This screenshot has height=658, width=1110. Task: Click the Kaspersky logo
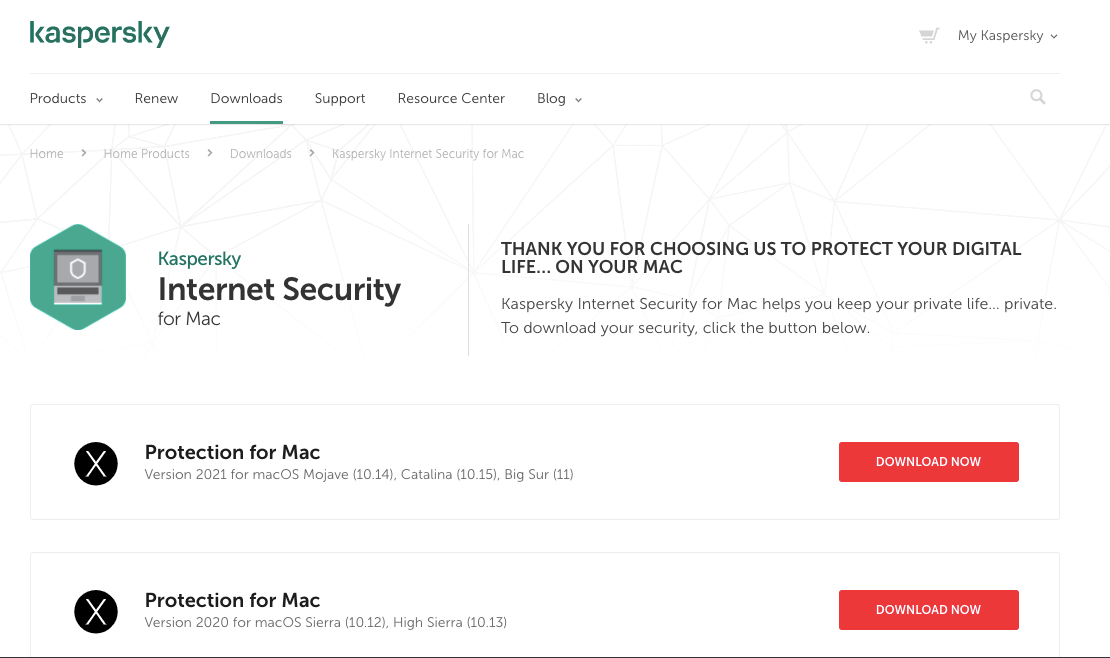point(99,33)
